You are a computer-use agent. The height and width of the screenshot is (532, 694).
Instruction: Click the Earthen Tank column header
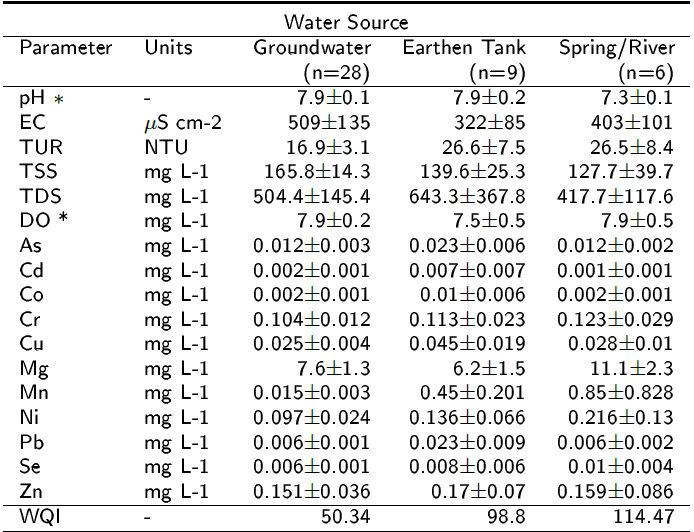[x=464, y=47]
